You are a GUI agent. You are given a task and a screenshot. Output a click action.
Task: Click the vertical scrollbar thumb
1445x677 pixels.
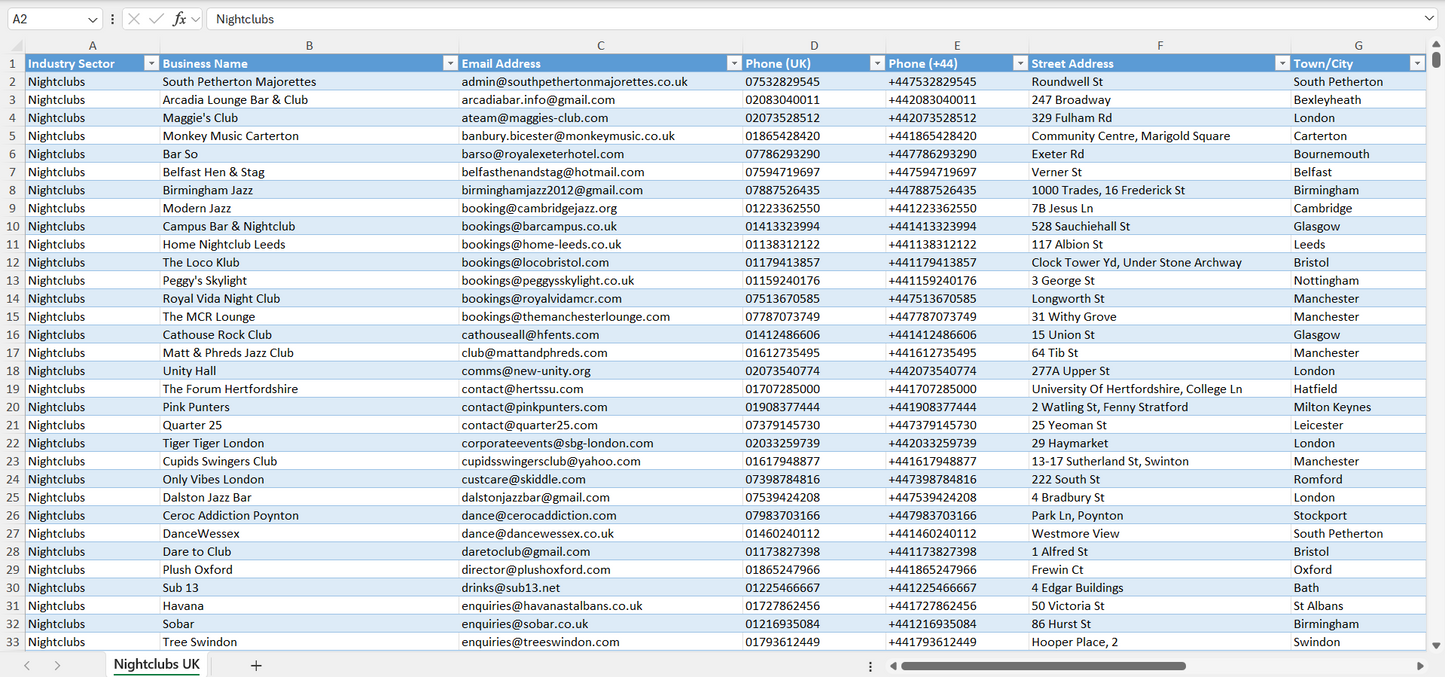(1436, 60)
